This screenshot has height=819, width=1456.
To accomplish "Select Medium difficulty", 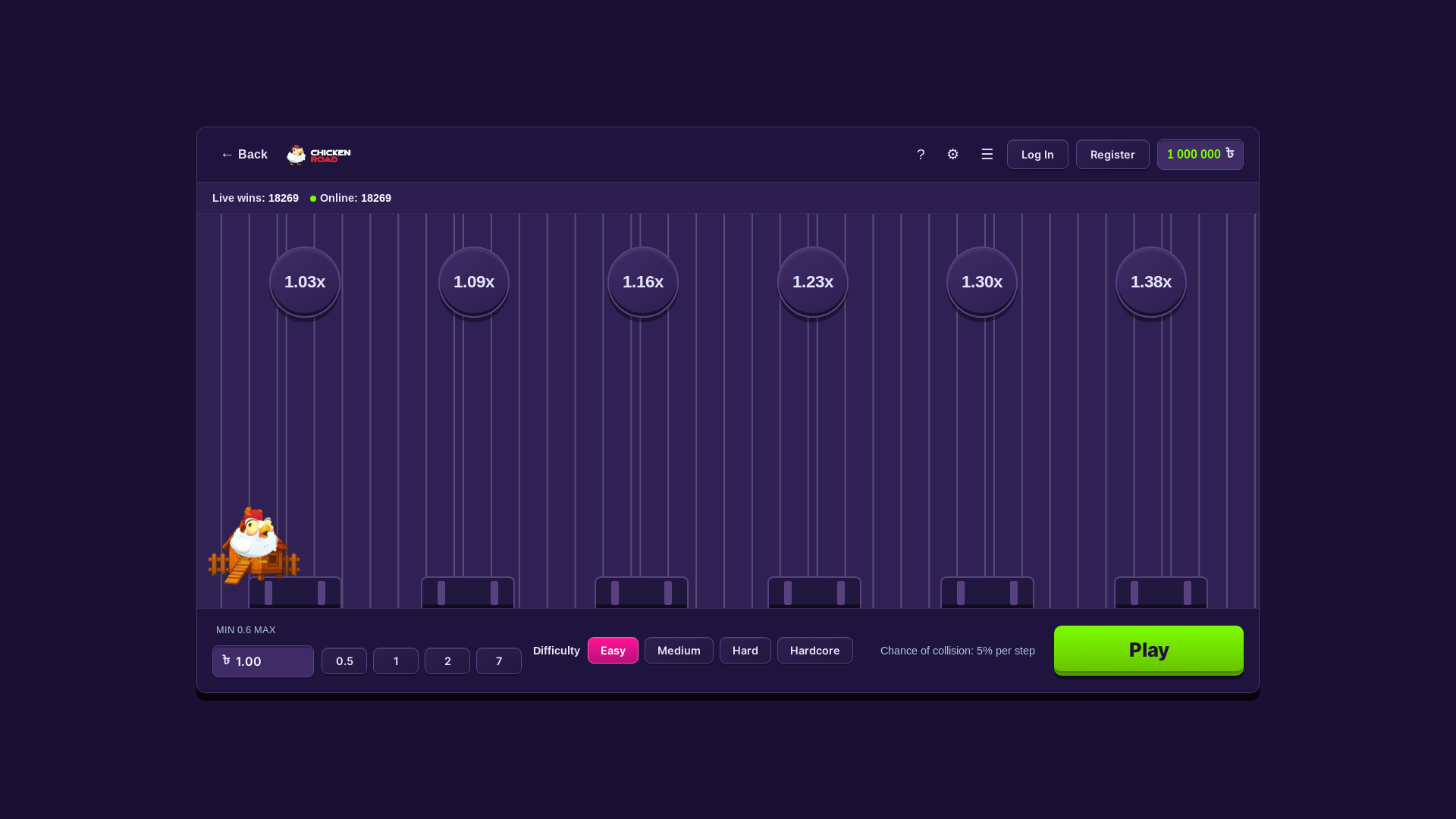I will click(x=679, y=651).
